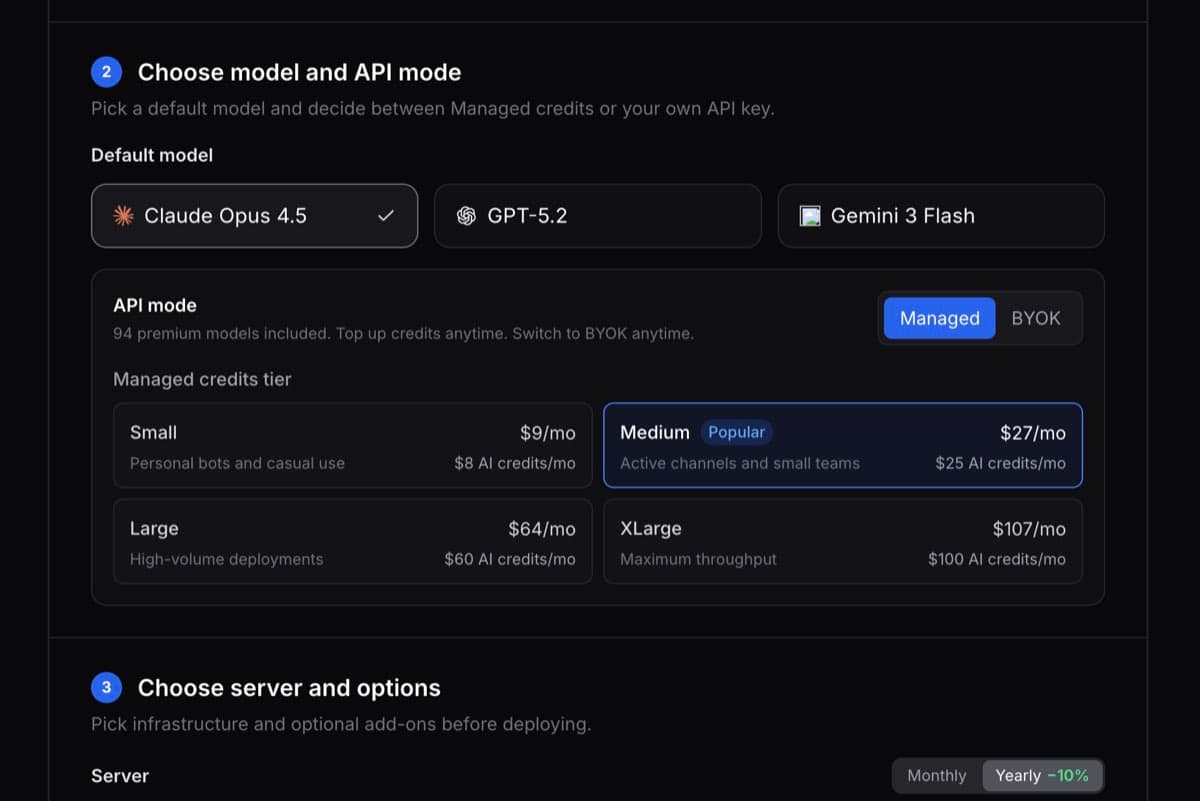
Task: Click the step 3 number badge
Action: [106, 687]
